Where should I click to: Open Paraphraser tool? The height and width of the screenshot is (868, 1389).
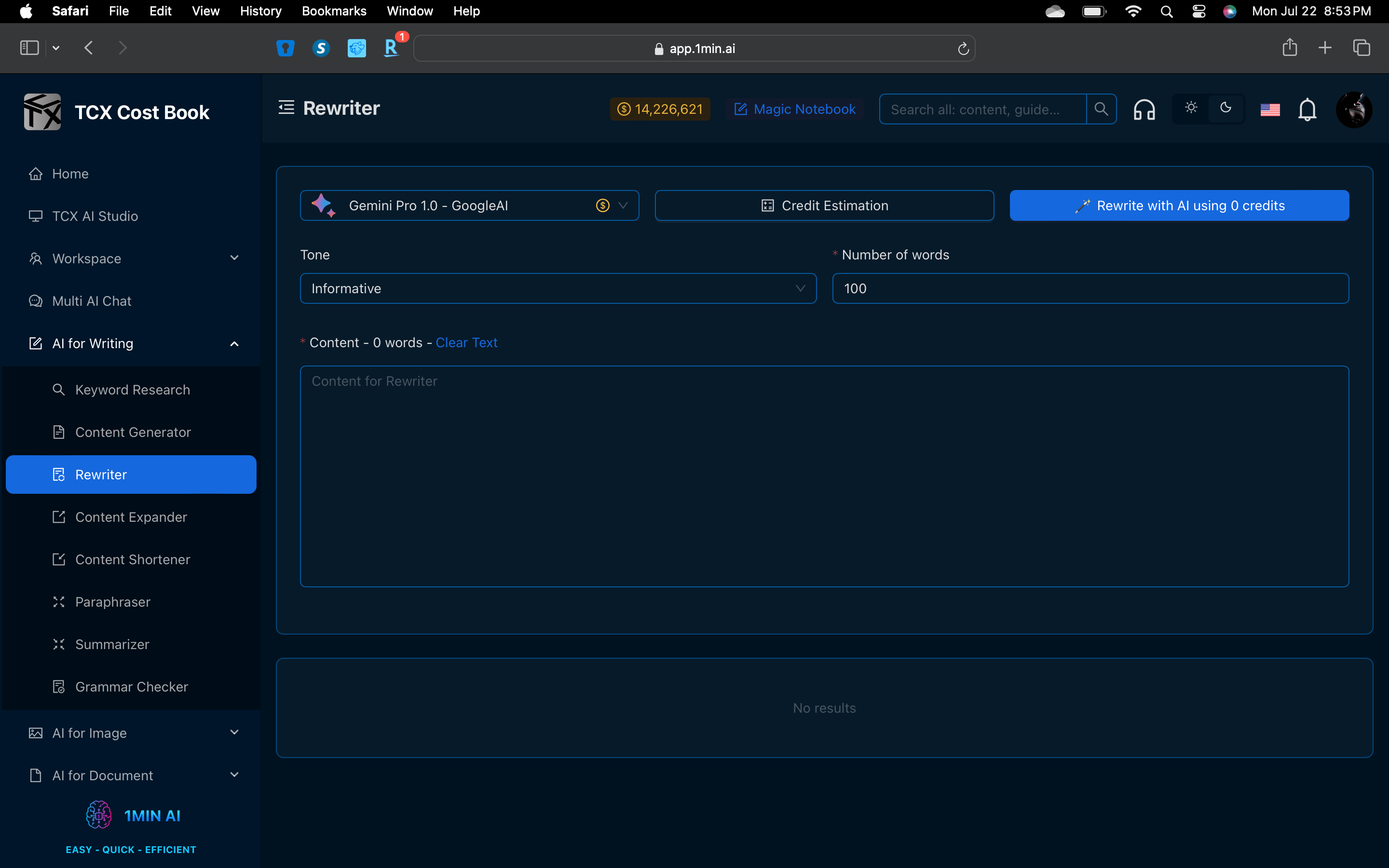tap(131, 602)
